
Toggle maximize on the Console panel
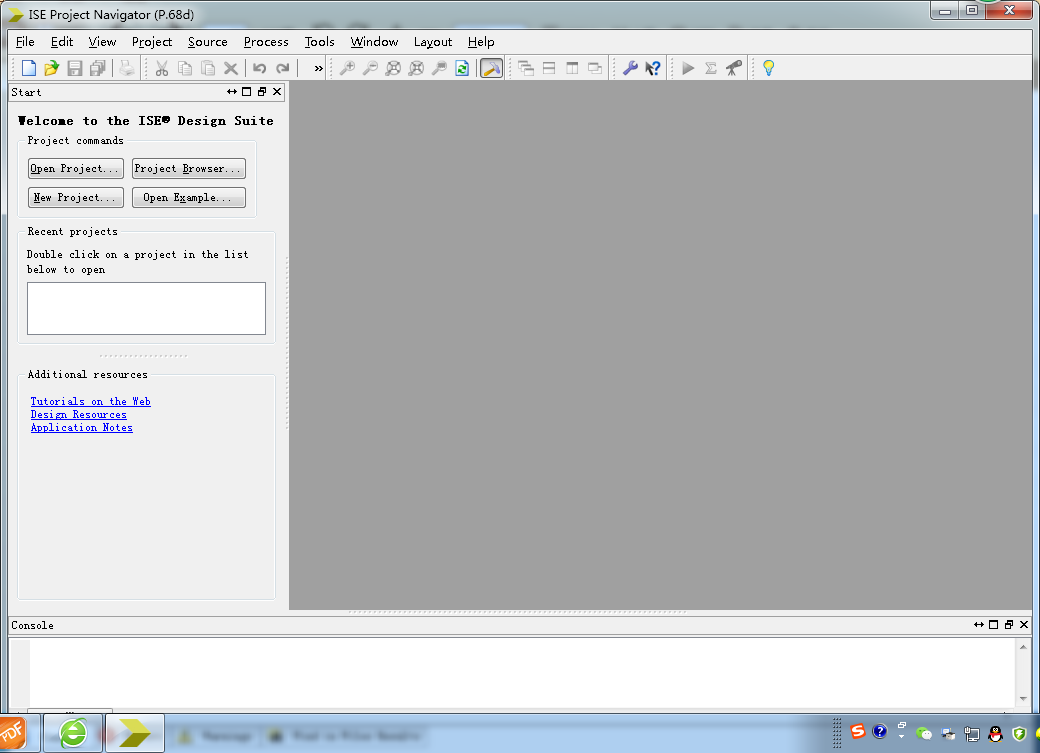[993, 625]
